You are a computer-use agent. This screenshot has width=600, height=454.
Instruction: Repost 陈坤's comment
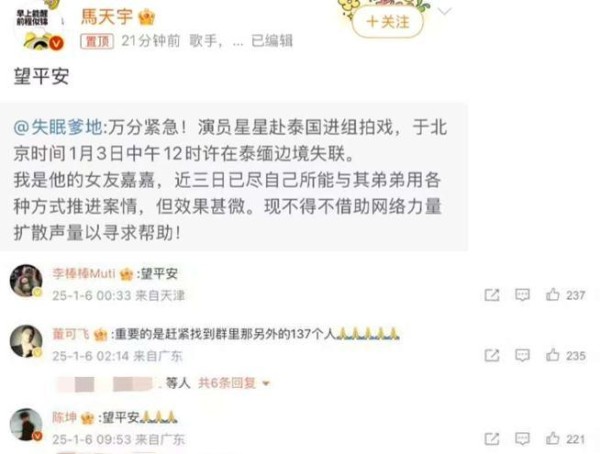[x=492, y=439]
